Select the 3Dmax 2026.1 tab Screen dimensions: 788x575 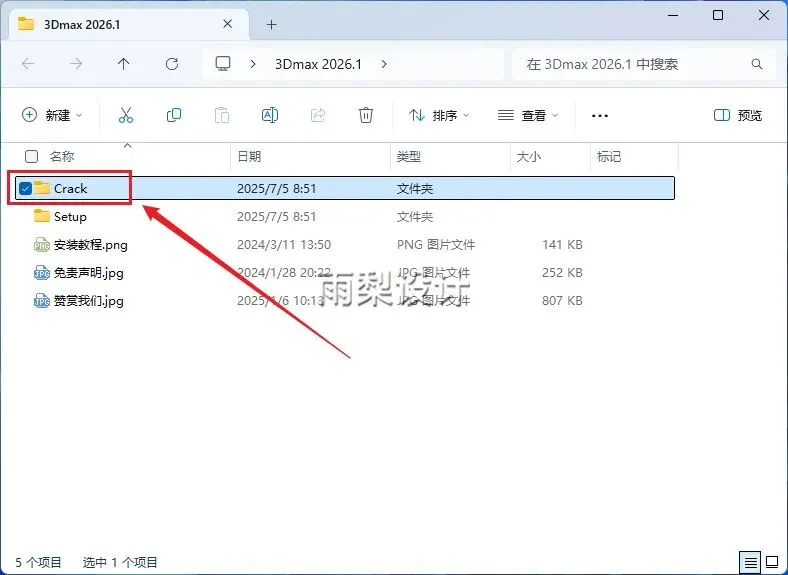(128, 24)
